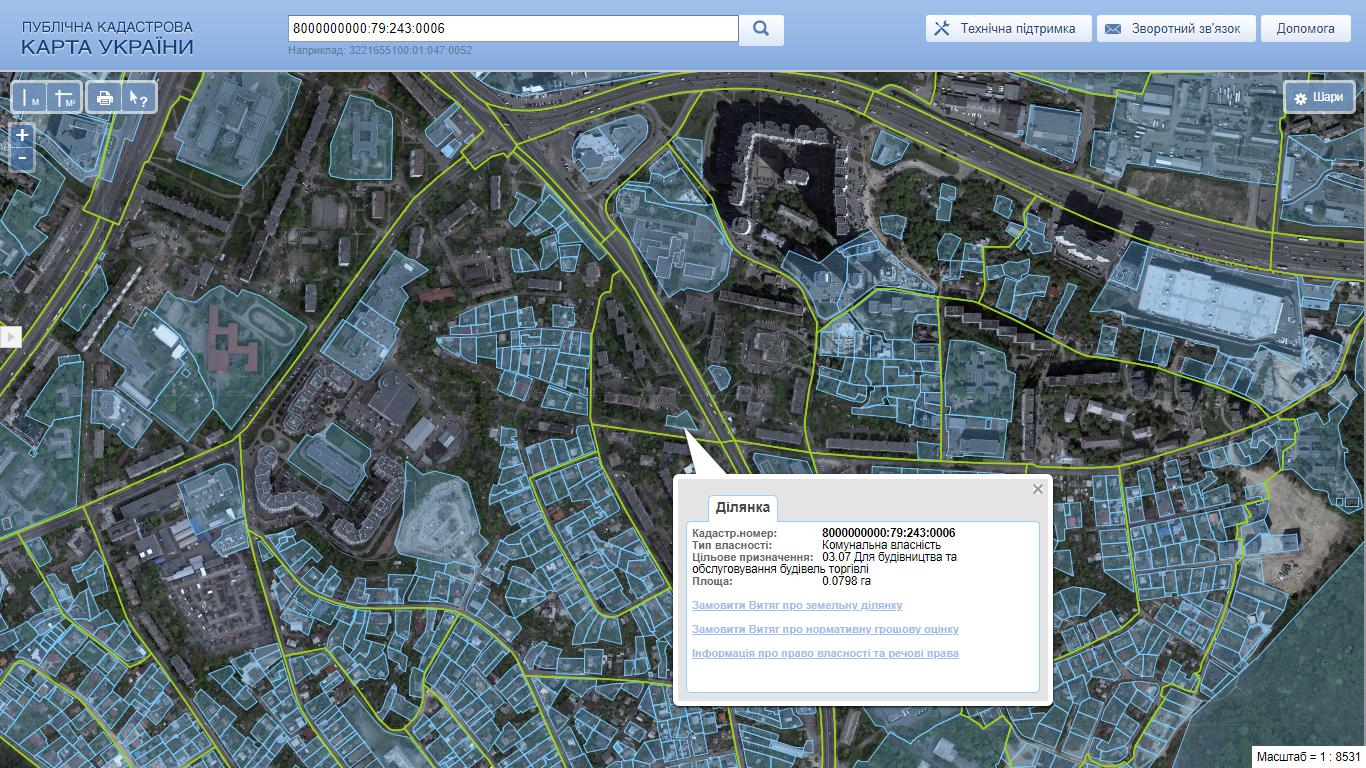
Task: Zoom in the map with plus button
Action: 22,135
